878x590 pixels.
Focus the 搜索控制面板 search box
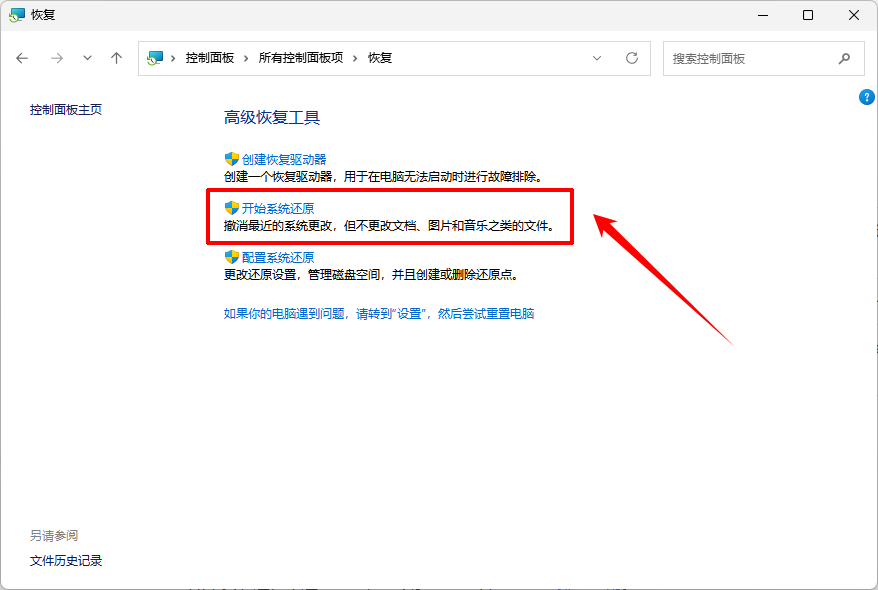click(764, 58)
